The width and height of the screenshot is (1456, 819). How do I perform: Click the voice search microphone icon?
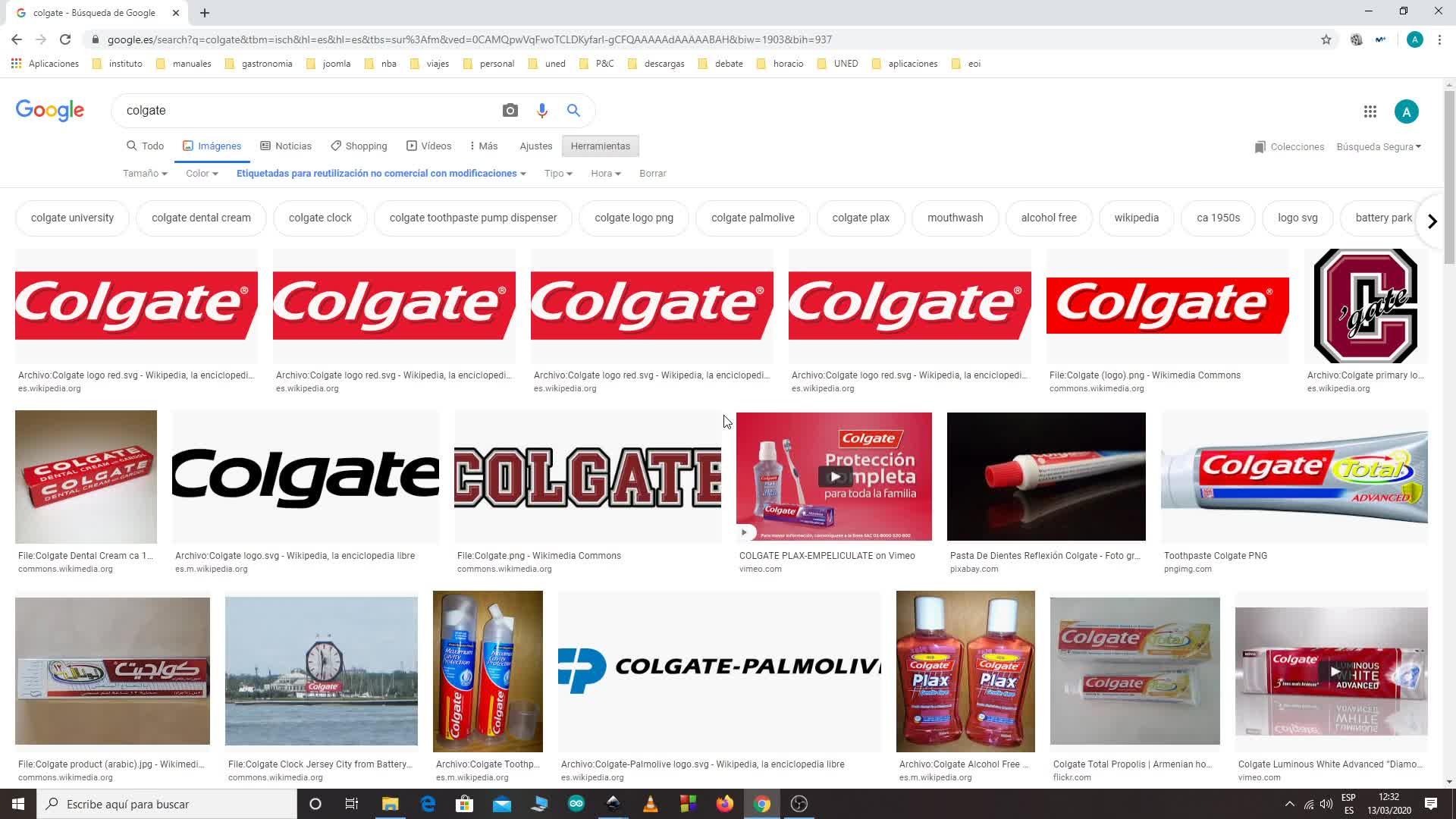pyautogui.click(x=541, y=111)
